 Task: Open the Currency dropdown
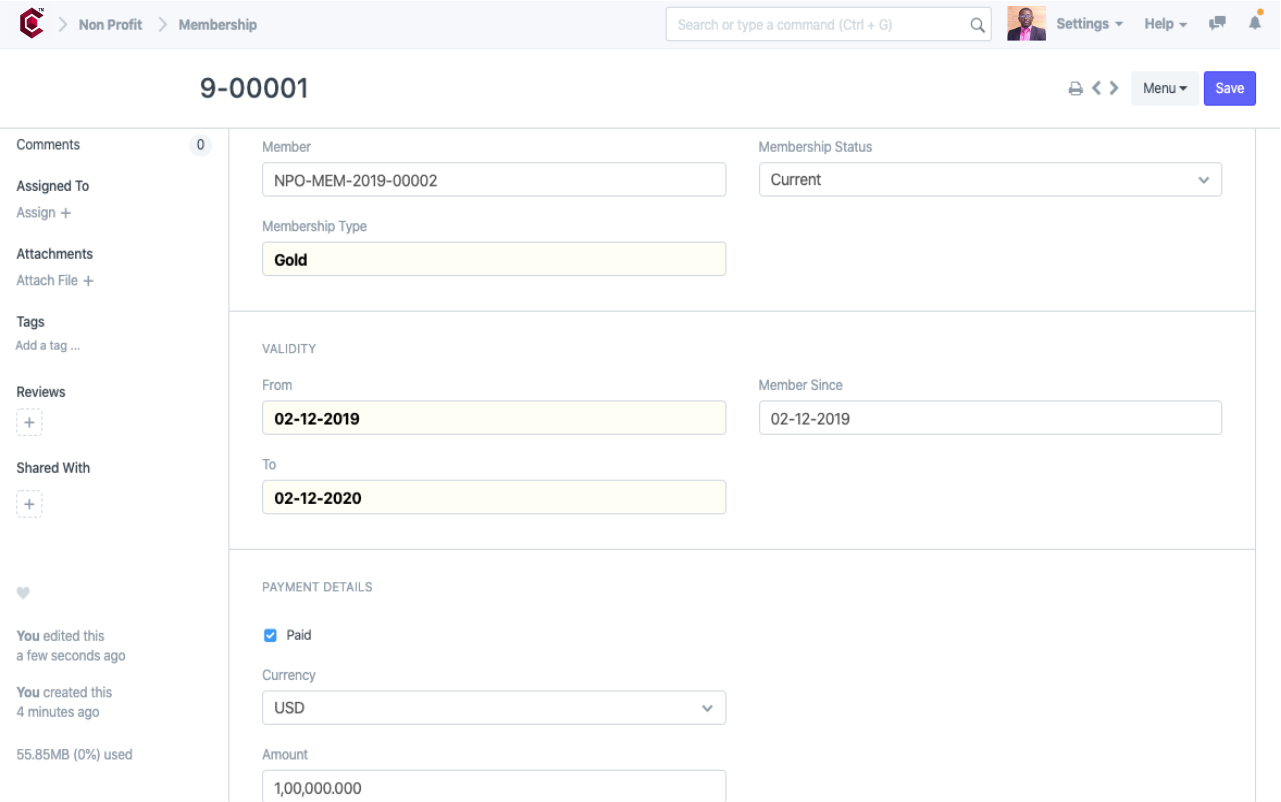click(x=494, y=708)
